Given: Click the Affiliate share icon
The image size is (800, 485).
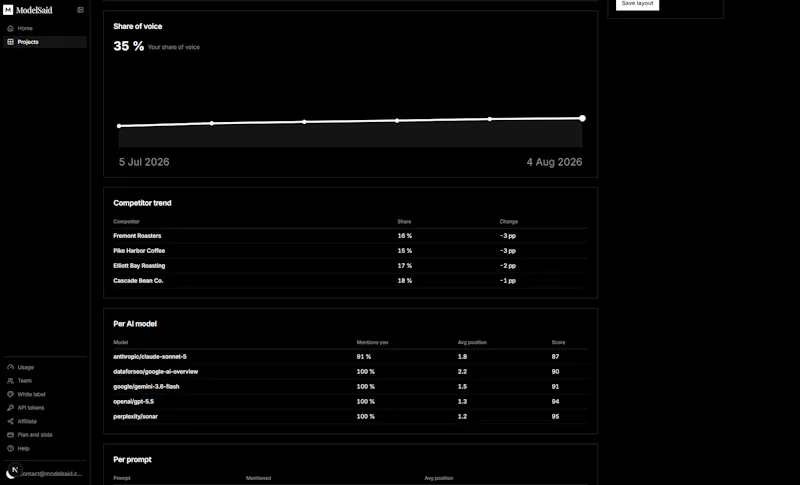Looking at the screenshot, I should 10,421.
